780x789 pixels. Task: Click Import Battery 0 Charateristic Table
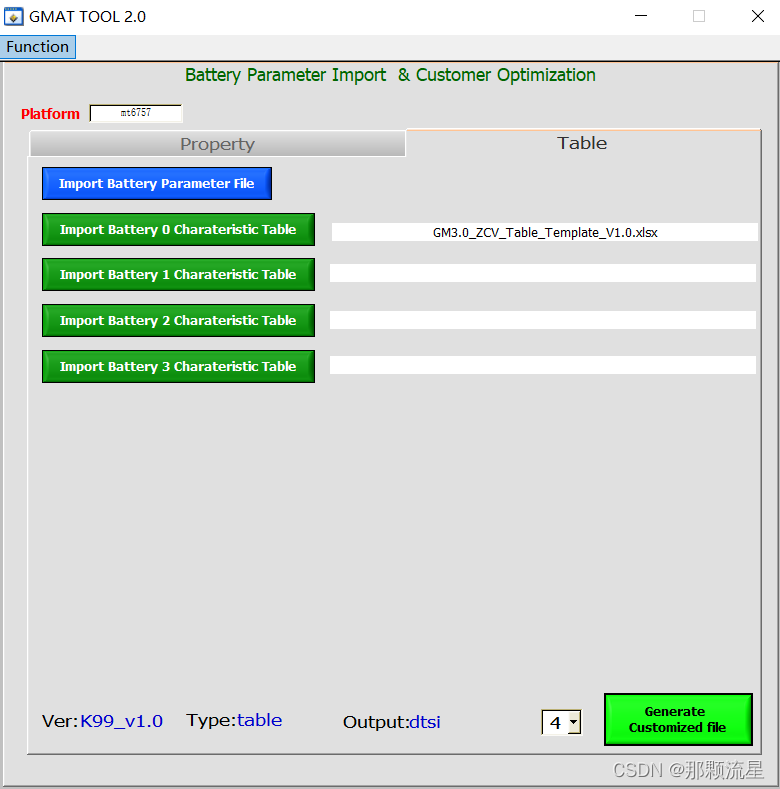pyautogui.click(x=179, y=229)
